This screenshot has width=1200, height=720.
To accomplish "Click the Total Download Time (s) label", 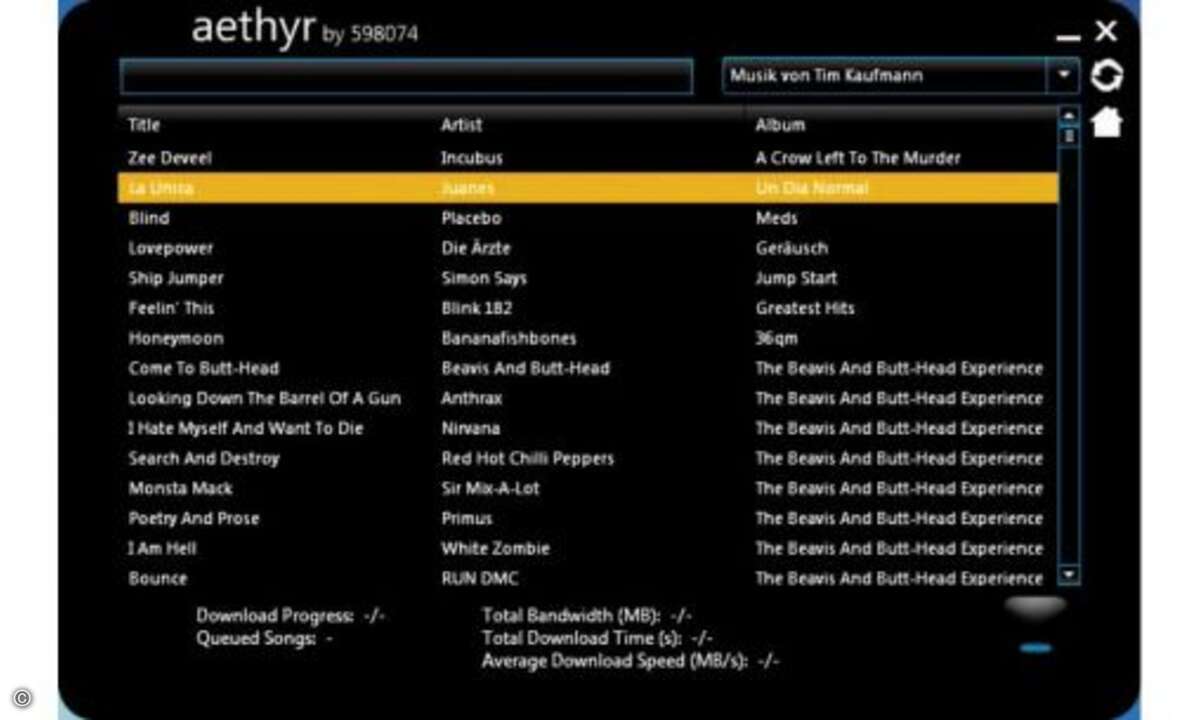I will (582, 638).
